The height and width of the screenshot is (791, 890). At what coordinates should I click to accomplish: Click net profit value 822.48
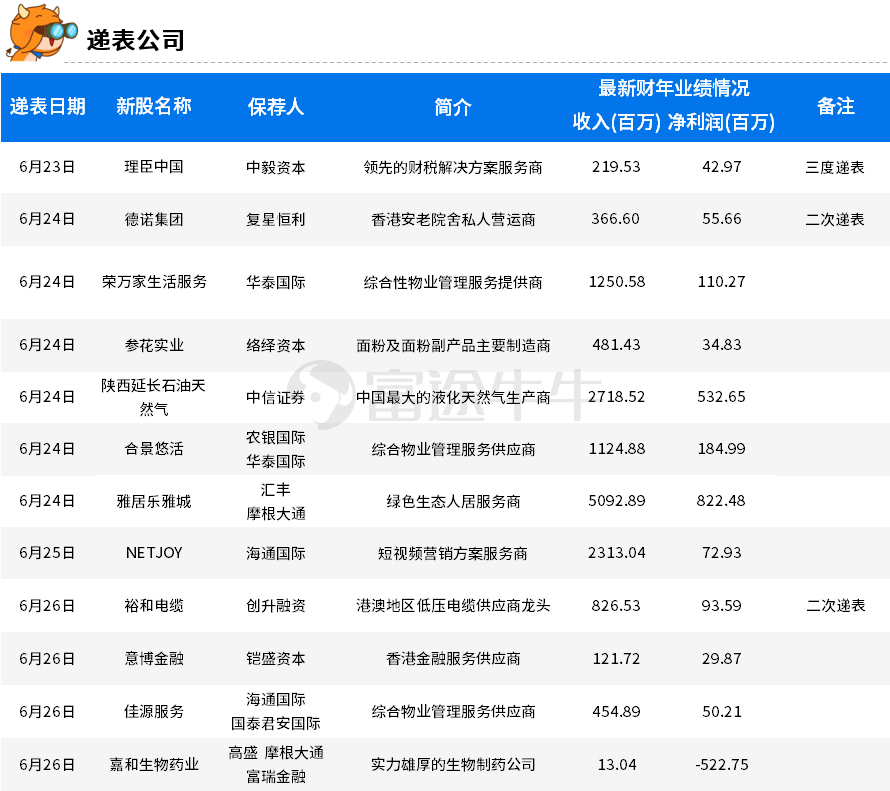pos(721,501)
